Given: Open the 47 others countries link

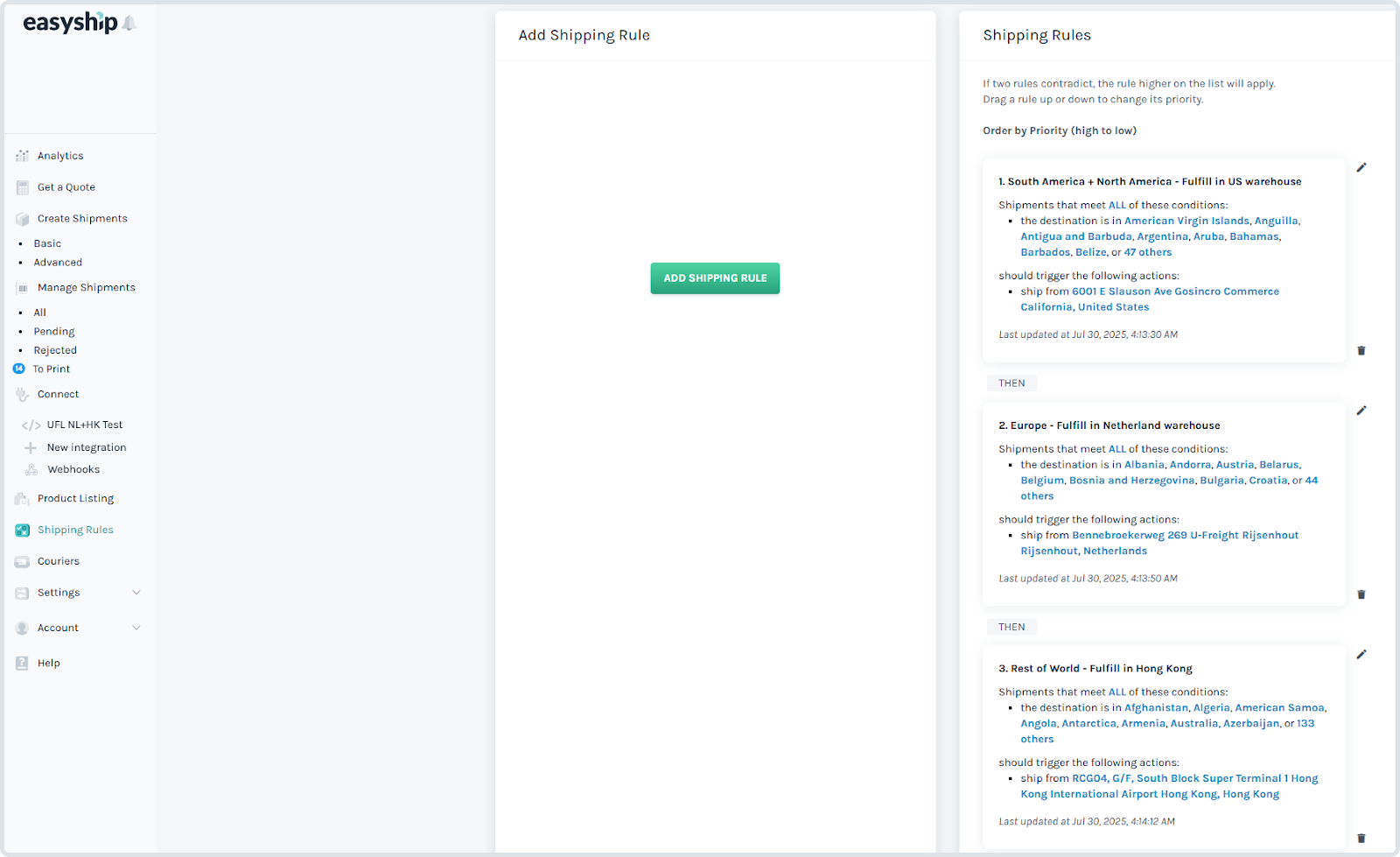Looking at the screenshot, I should point(1148,251).
